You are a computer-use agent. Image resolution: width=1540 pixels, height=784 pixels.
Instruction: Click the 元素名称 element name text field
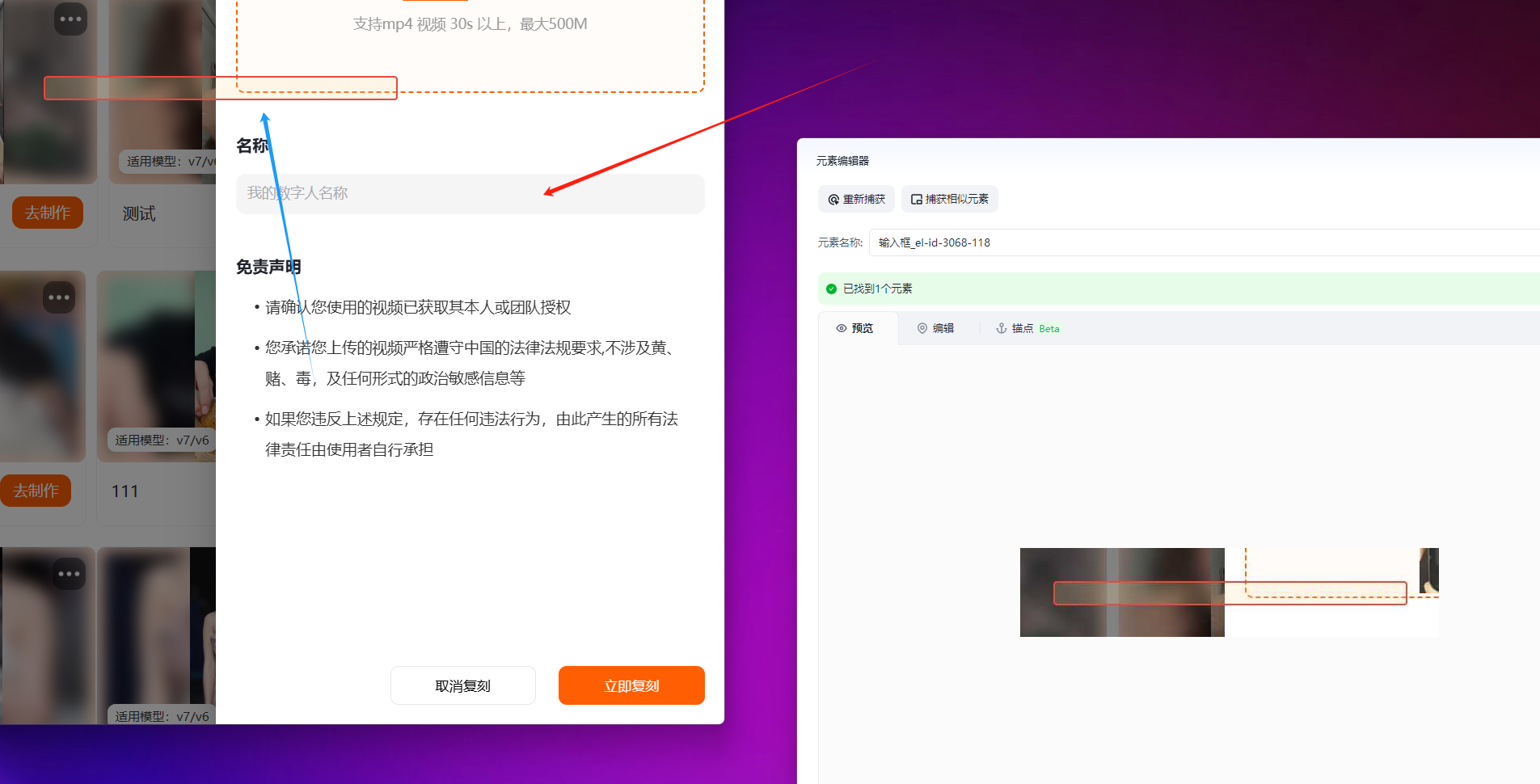(1205, 242)
